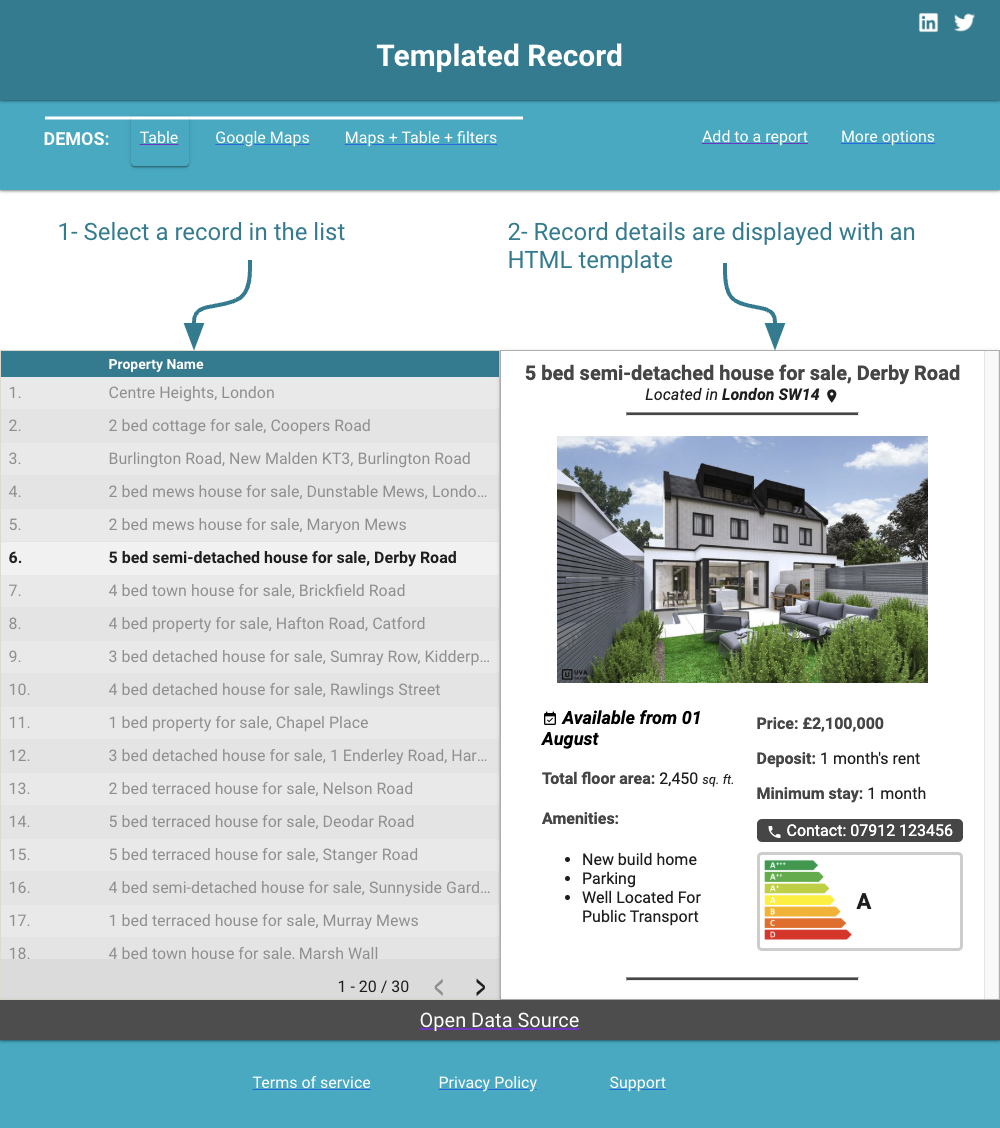Click the energy rating chart image
The height and width of the screenshot is (1128, 1000).
click(859, 901)
